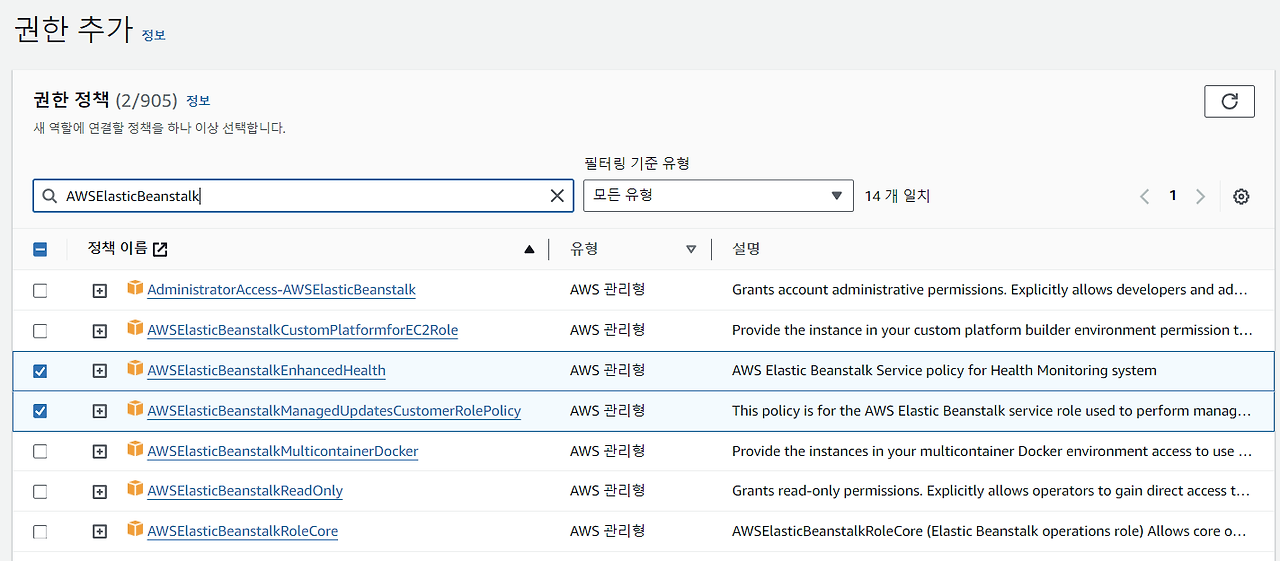Viewport: 1280px width, 561px height.
Task: Click policy cube icon for AWSElasticBeanstalkCustomPlatformforEC2Role
Action: pos(135,328)
